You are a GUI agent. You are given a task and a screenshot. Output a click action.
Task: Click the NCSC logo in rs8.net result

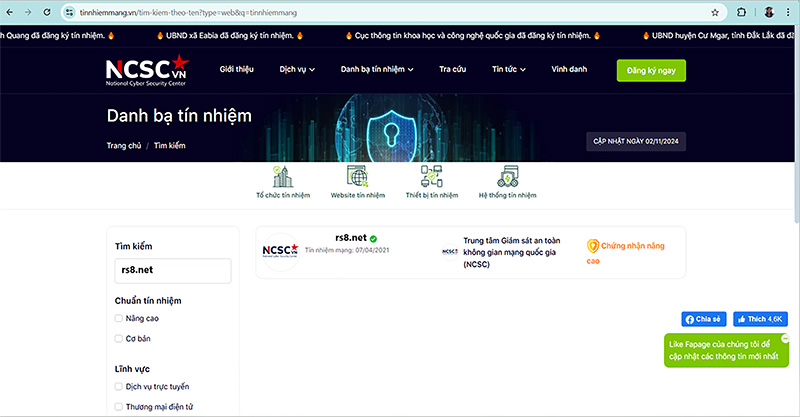[x=280, y=251]
